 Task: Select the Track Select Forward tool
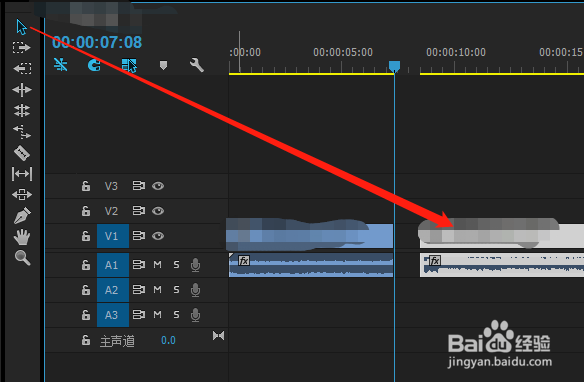tap(22, 48)
